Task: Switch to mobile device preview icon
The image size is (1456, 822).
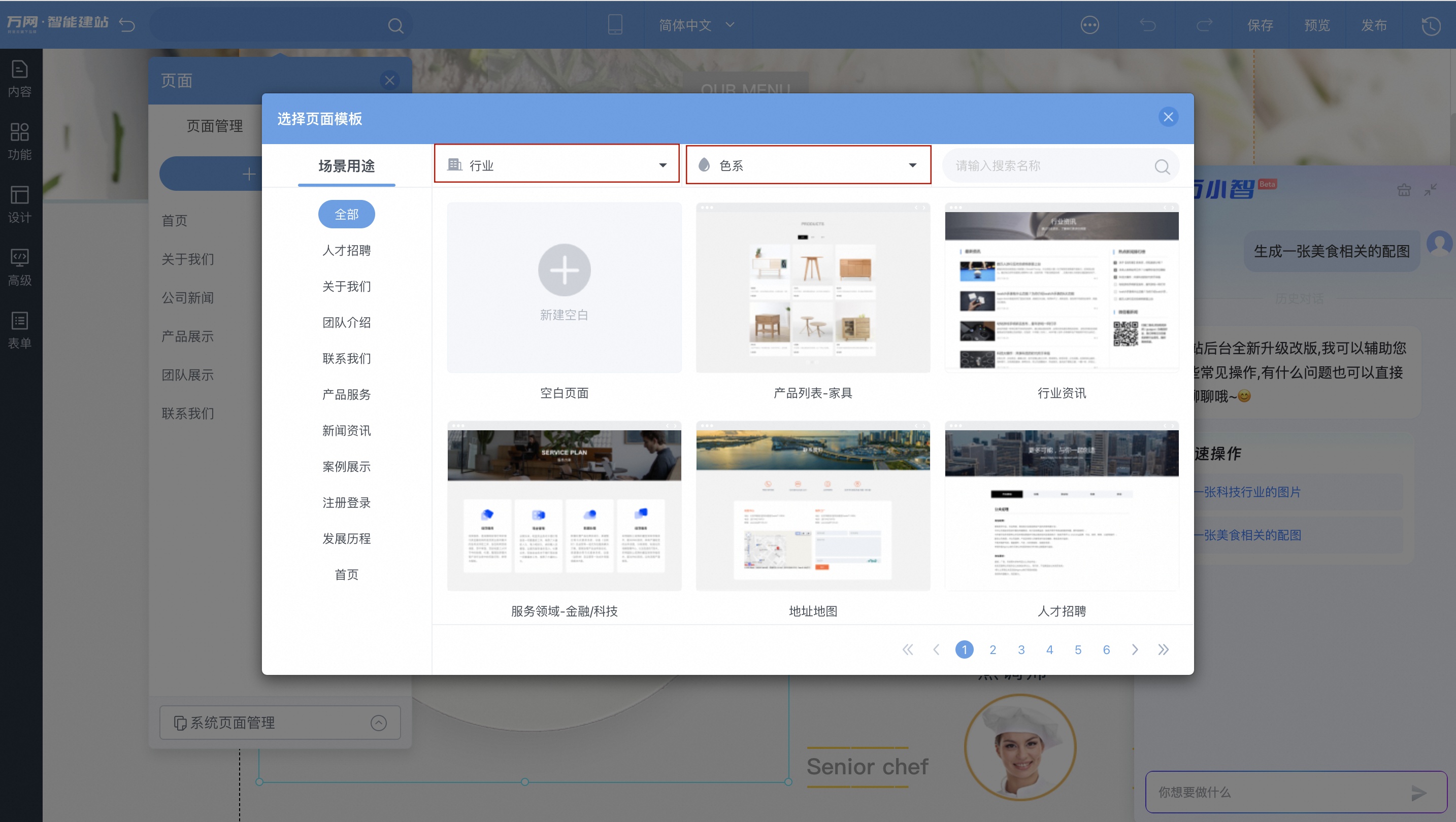Action: coord(615,24)
